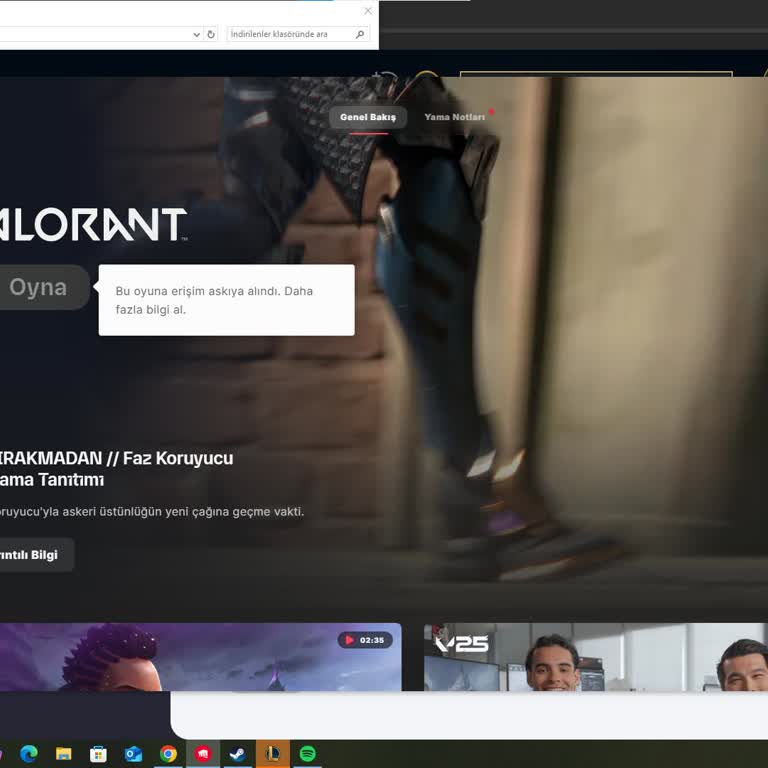Launch Microsoft Edge from the taskbar
Screen dimensions: 768x768
tap(28, 754)
